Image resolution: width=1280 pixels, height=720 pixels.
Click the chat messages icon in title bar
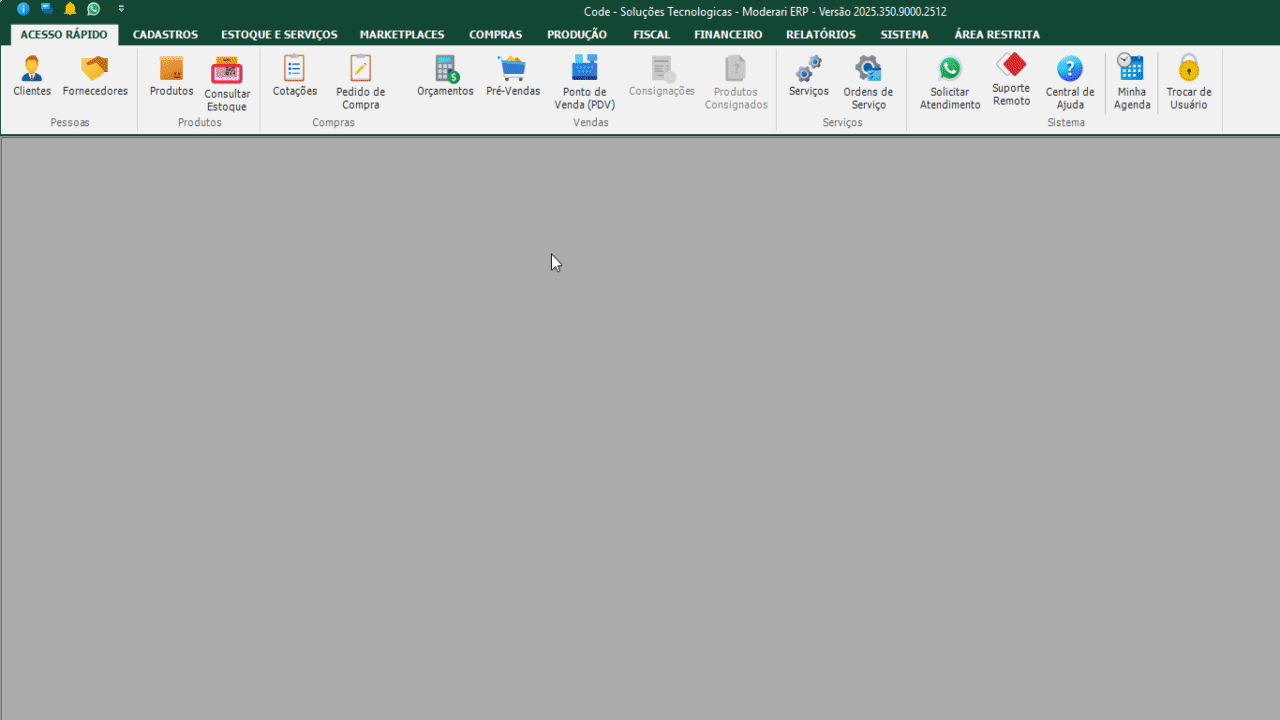[46, 9]
